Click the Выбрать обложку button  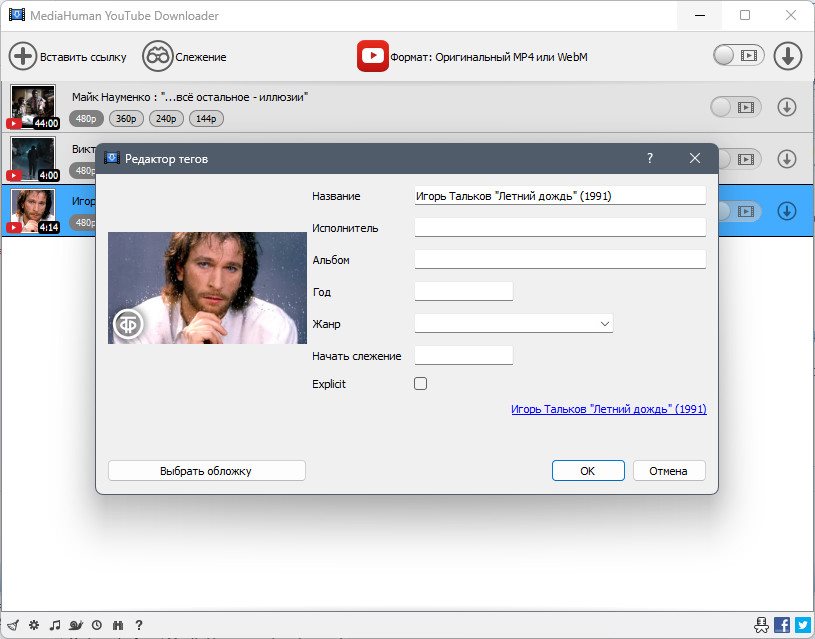coord(206,471)
